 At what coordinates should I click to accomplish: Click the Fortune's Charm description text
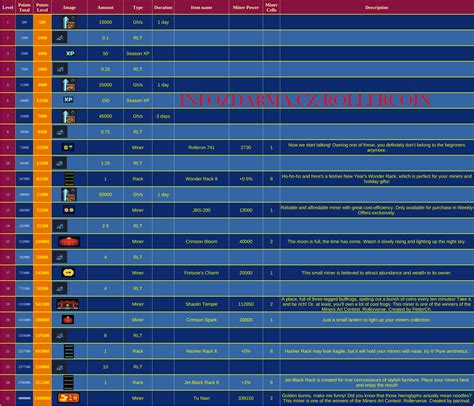[376, 273]
